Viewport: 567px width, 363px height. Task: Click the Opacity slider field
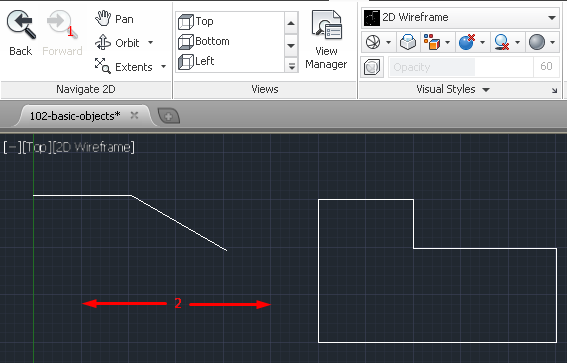point(460,67)
